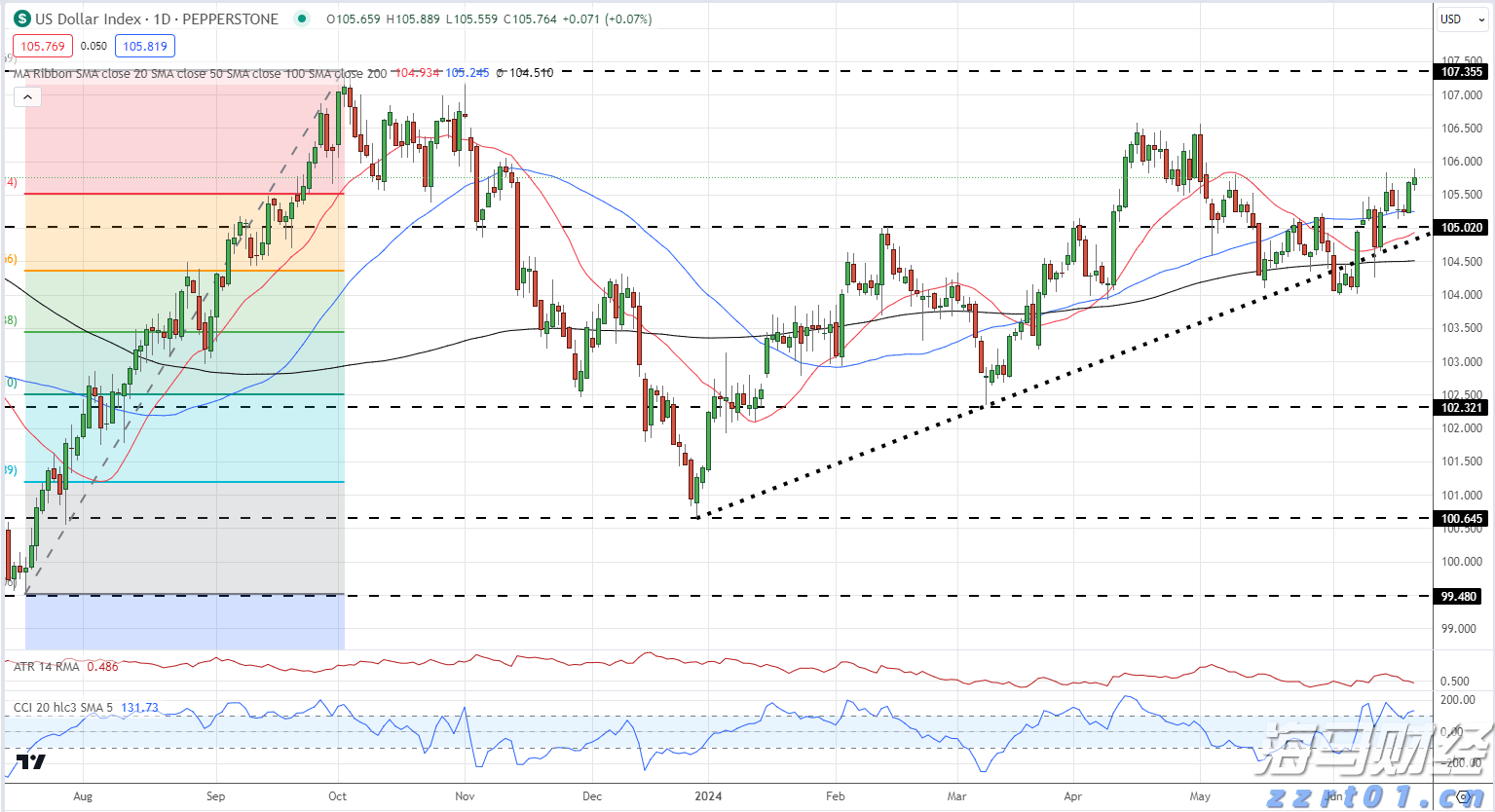Click the 102.321 price level label

coord(1461,407)
